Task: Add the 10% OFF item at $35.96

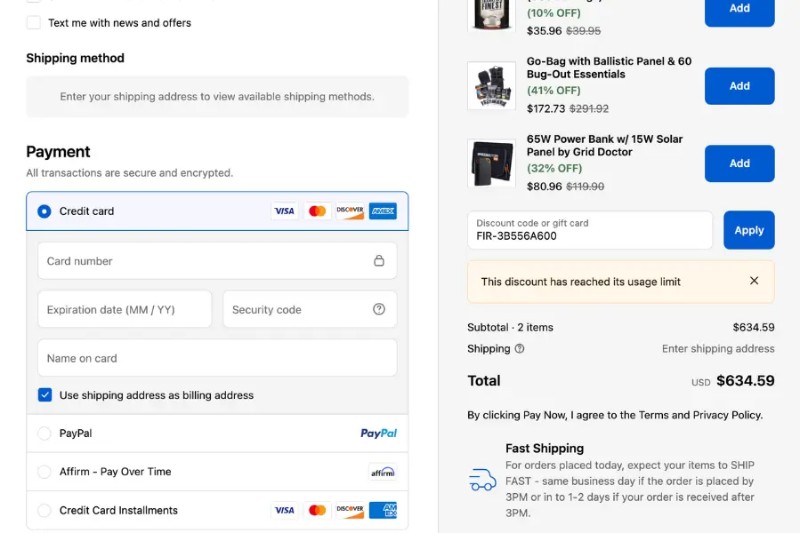Action: coord(739,10)
